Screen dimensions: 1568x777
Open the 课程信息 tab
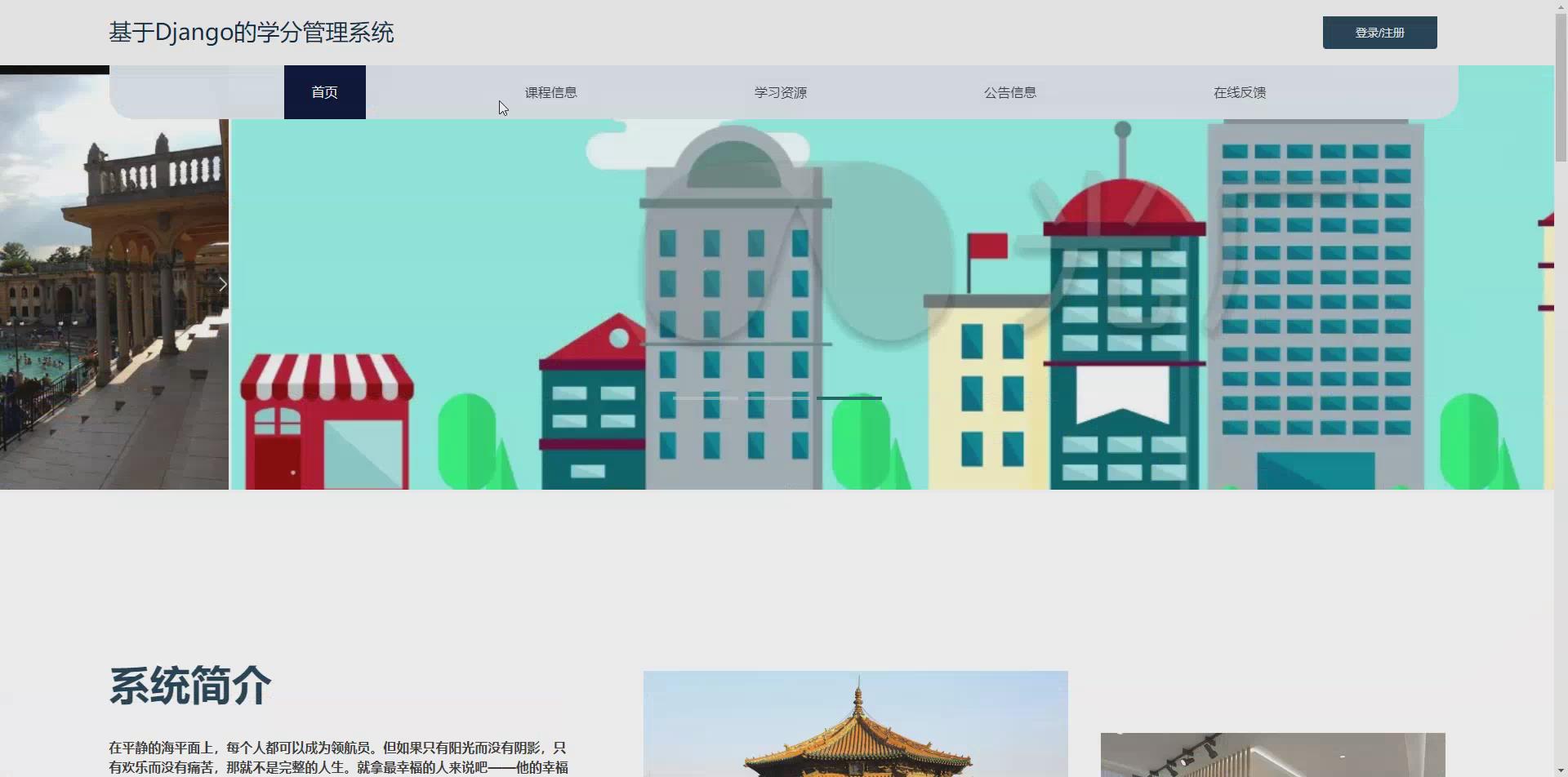tap(550, 92)
